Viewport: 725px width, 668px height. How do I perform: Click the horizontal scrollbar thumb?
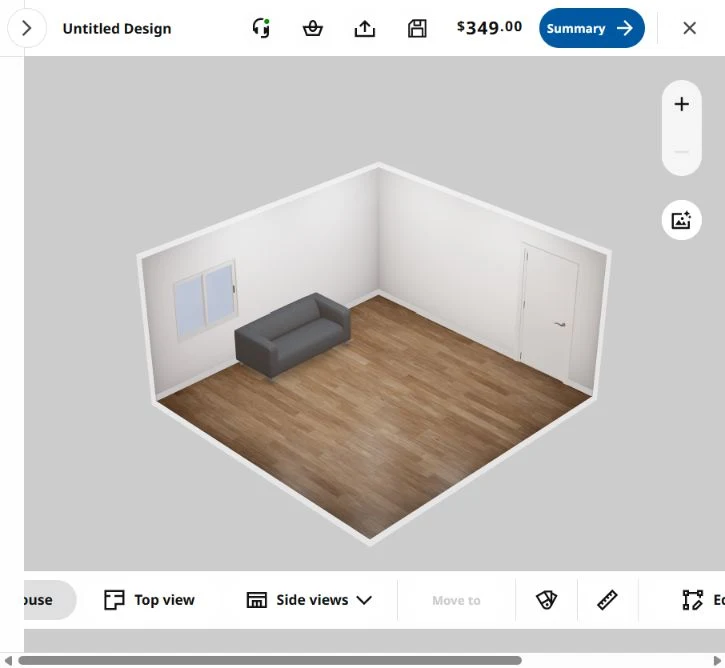coord(270,661)
